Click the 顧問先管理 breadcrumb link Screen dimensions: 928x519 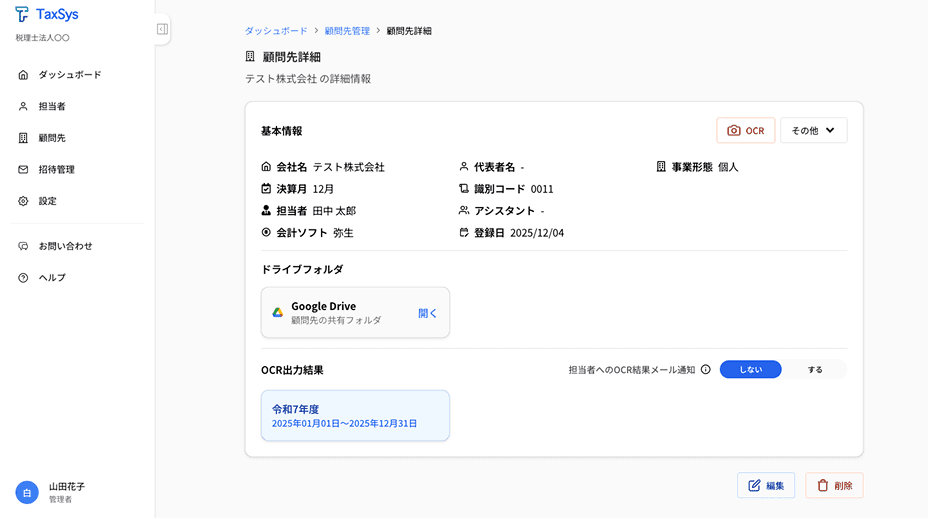click(347, 31)
